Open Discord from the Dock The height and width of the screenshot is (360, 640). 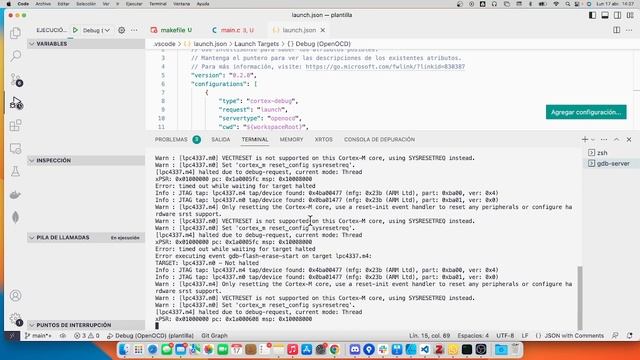point(355,349)
